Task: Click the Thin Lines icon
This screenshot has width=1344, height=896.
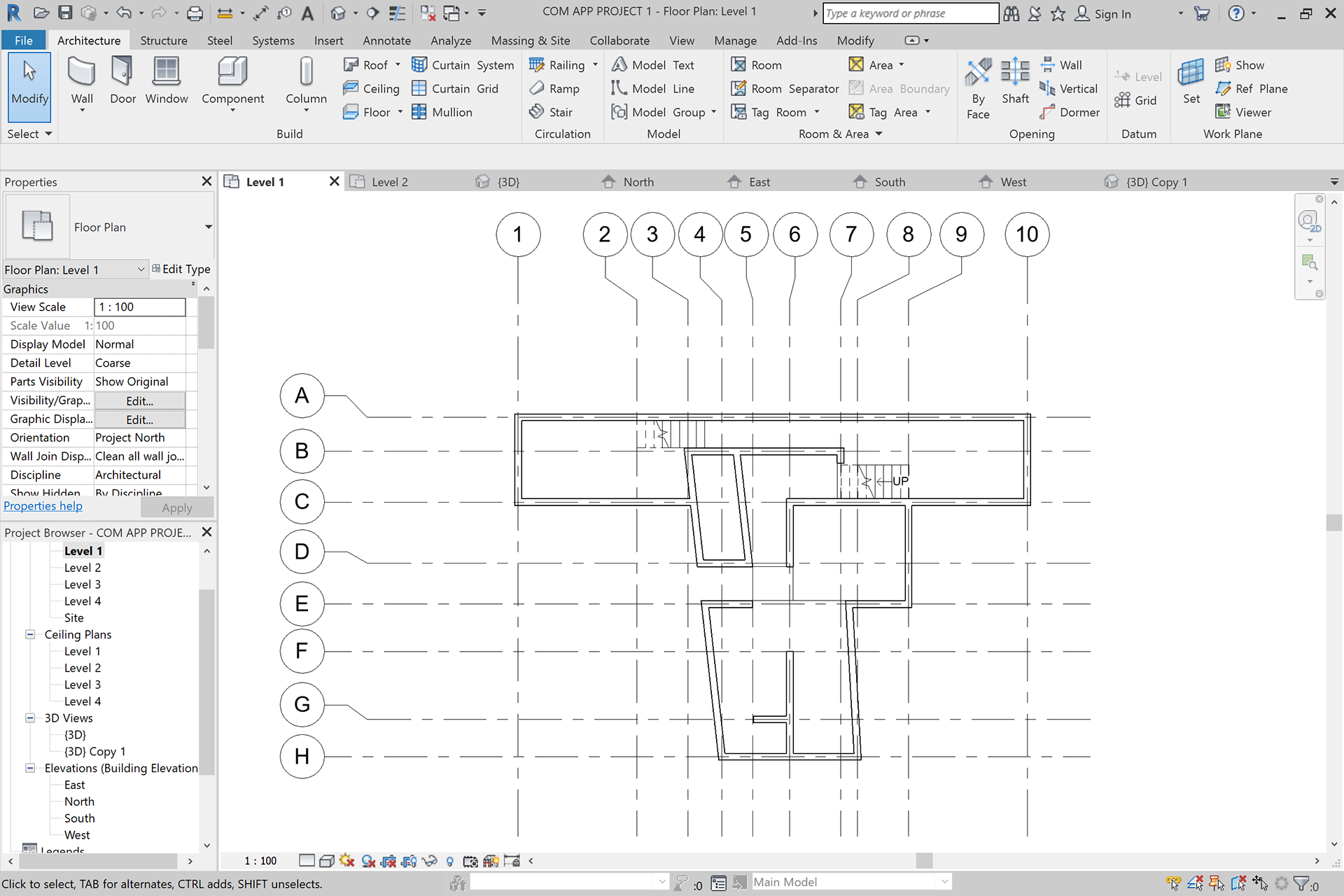Action: point(397,13)
